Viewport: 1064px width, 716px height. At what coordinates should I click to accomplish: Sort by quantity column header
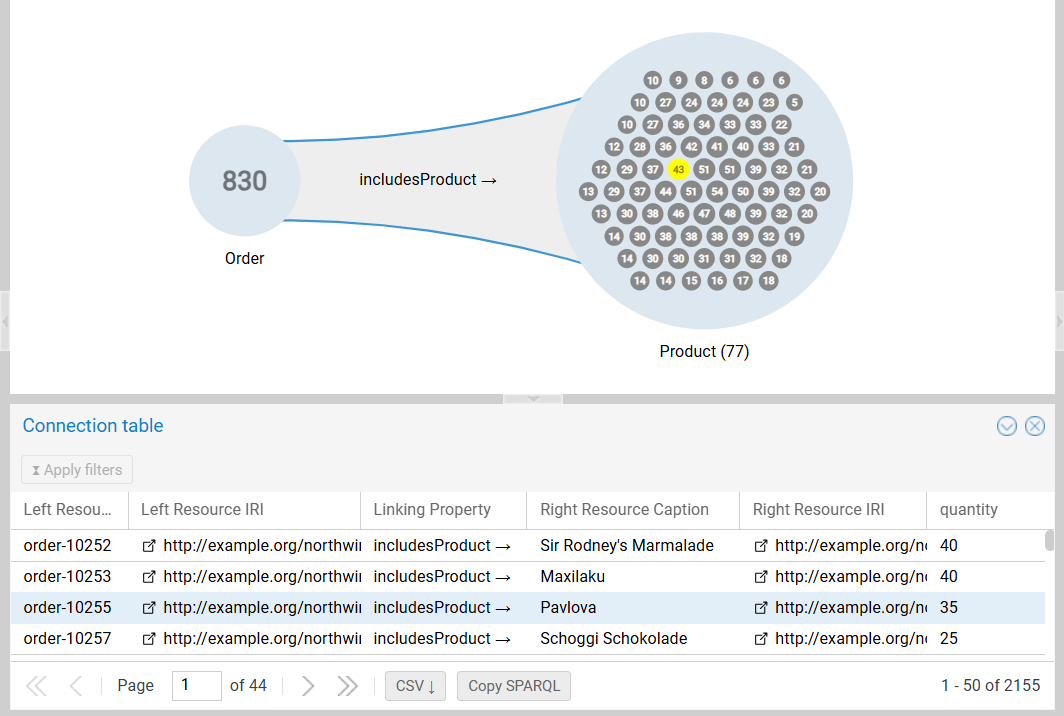[x=968, y=509]
